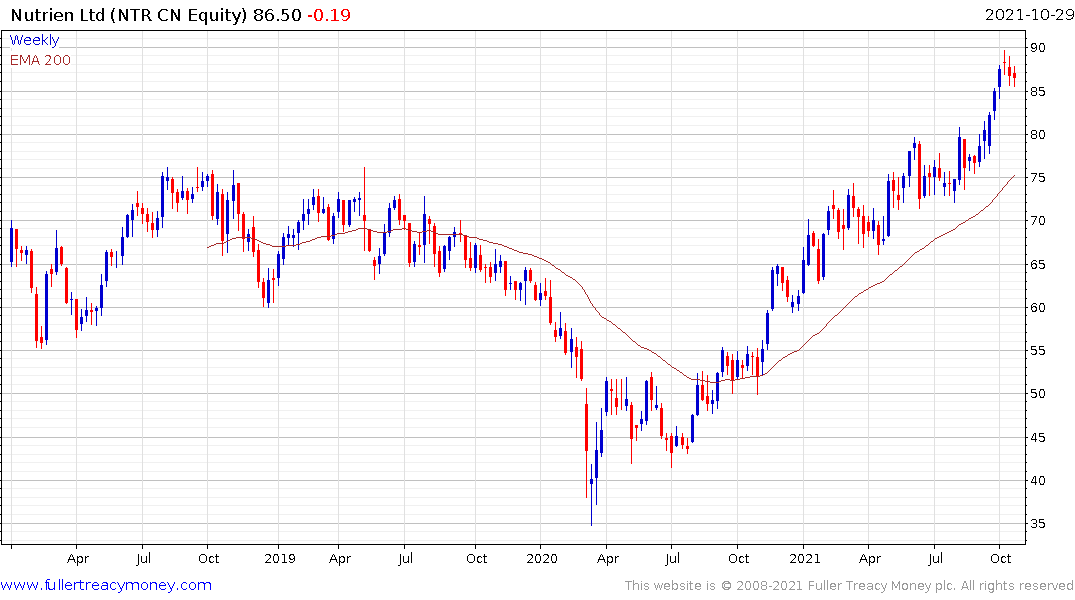1075x600 pixels.
Task: Click the 45 price axis label
Action: [x=1037, y=437]
